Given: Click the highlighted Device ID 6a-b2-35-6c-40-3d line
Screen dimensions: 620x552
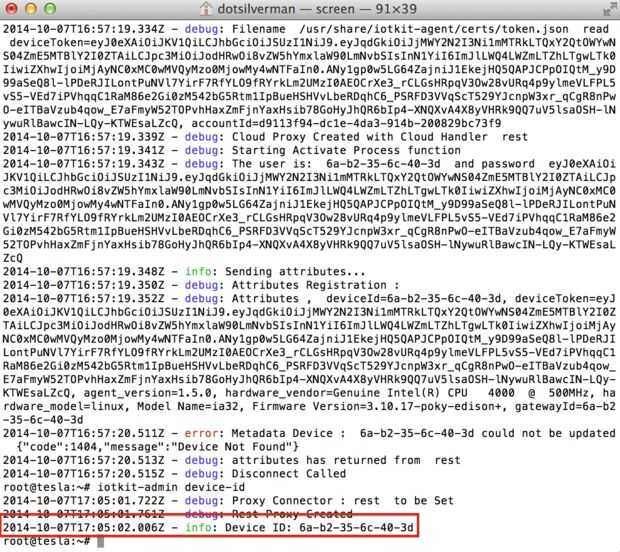Looking at the screenshot, I should point(208,527).
